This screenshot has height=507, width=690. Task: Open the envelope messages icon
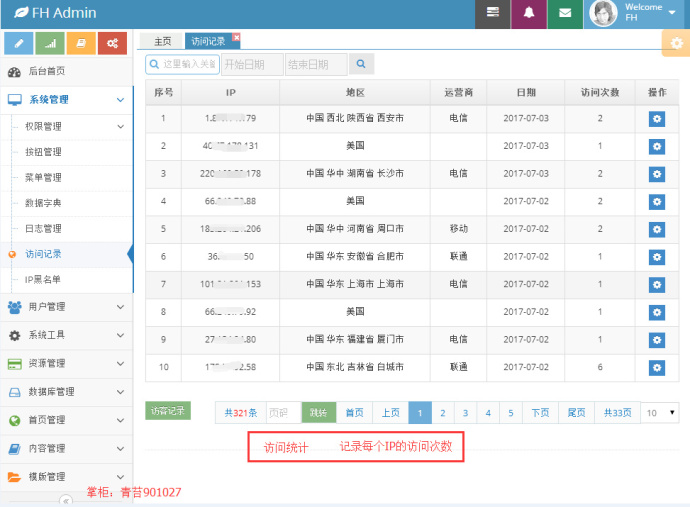point(565,13)
